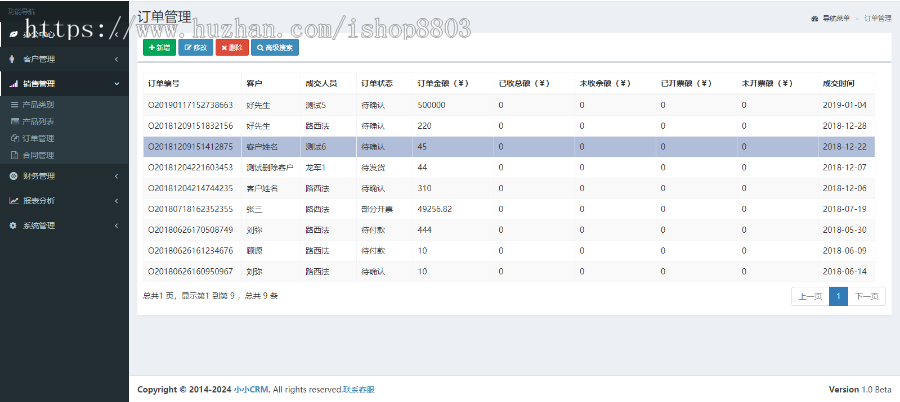Select order O20190117152738663

click(191, 105)
